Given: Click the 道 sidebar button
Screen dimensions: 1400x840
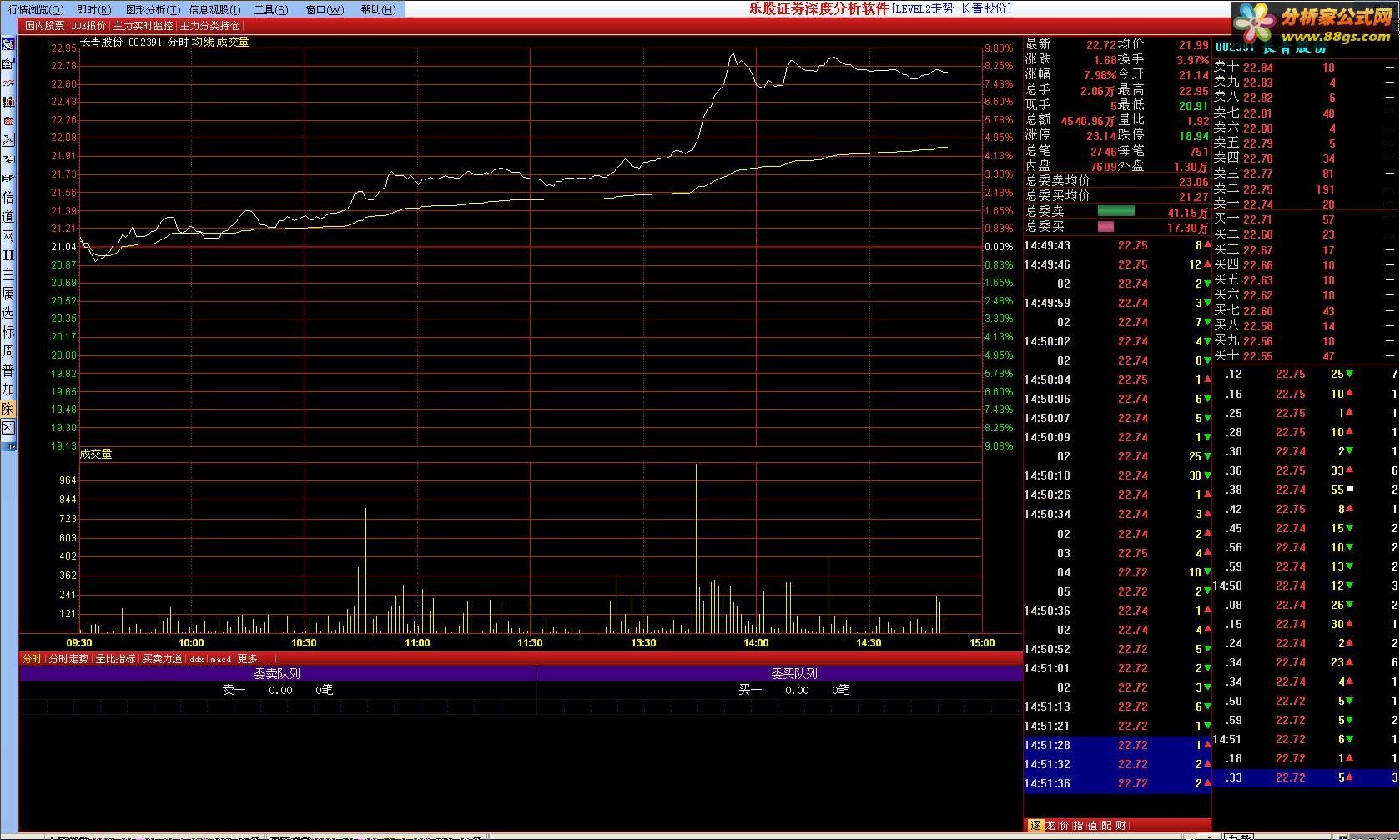Looking at the screenshot, I should (x=8, y=217).
